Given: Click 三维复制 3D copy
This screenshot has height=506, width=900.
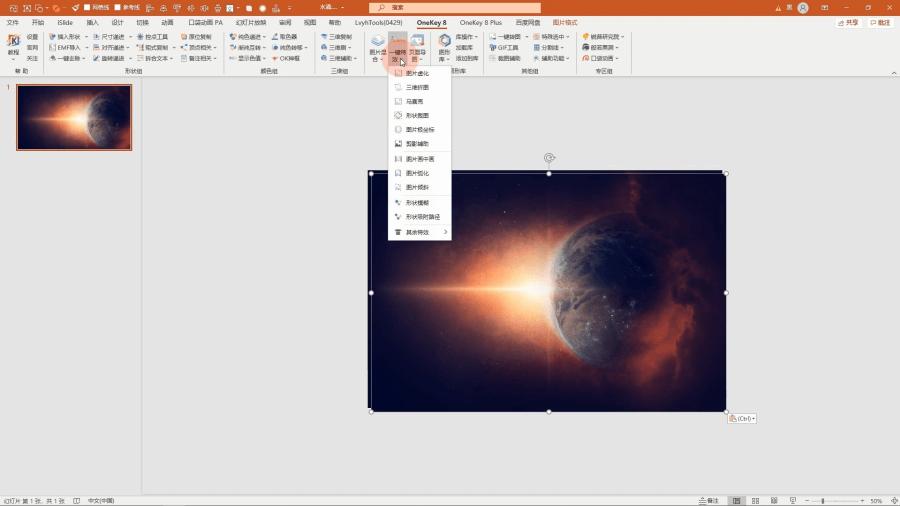Looking at the screenshot, I should 336,37.
